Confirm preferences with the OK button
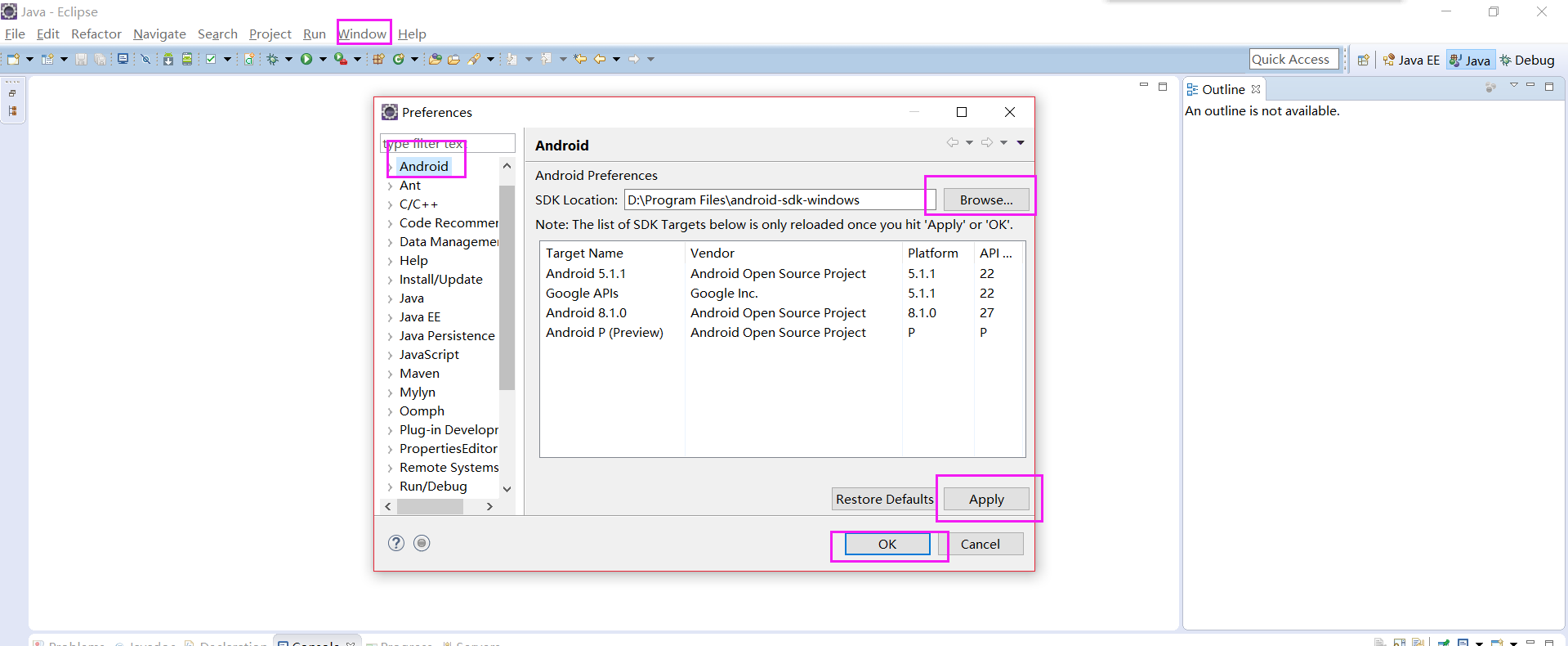Screen dimensions: 1568x646 tap(887, 544)
